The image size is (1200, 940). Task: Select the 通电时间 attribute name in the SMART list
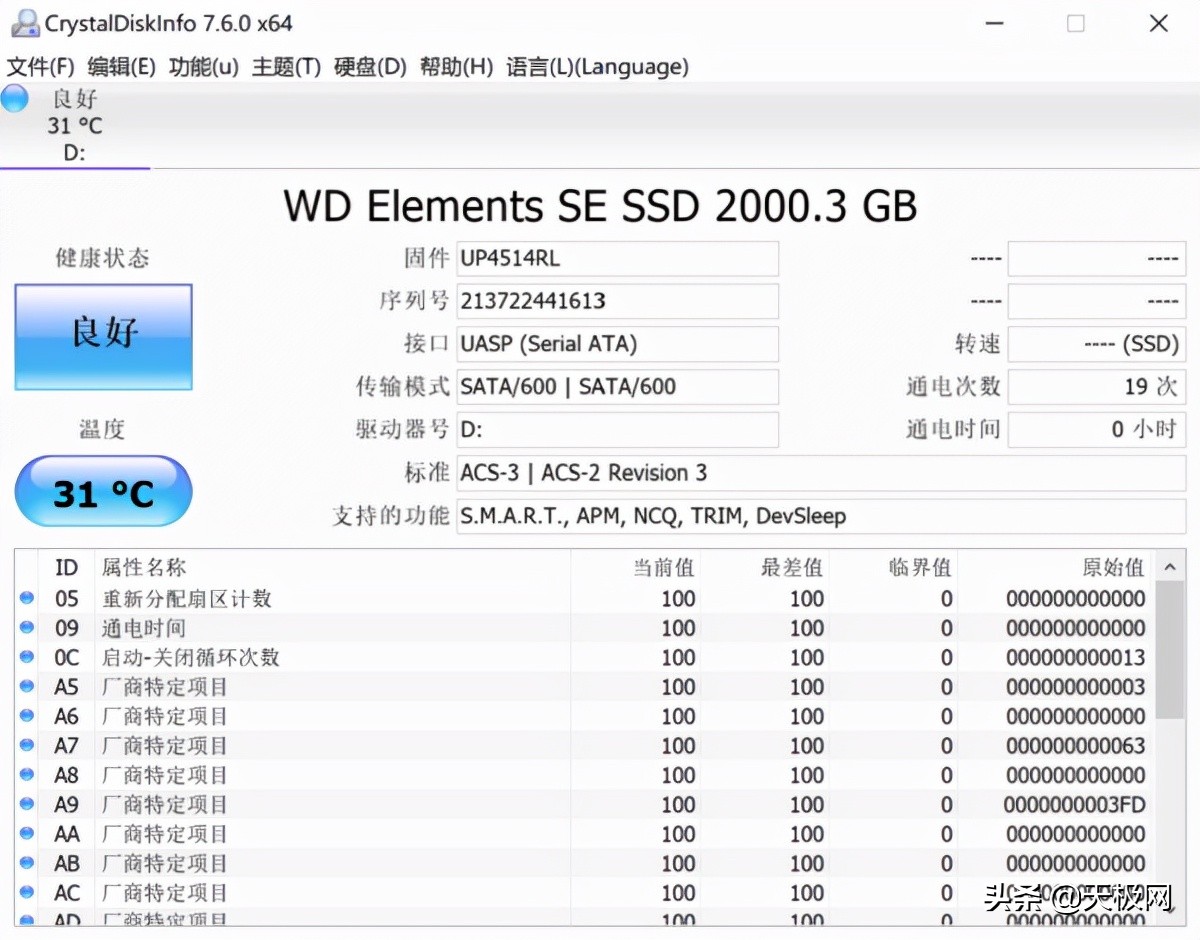(143, 628)
